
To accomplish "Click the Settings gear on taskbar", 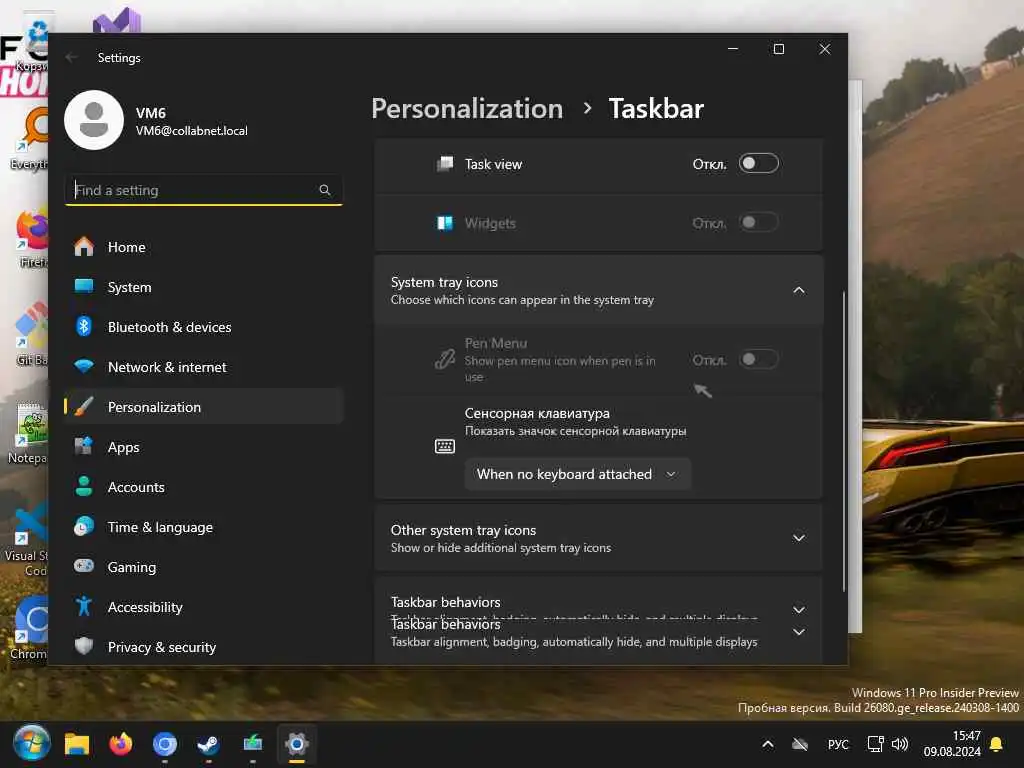I will click(x=296, y=744).
